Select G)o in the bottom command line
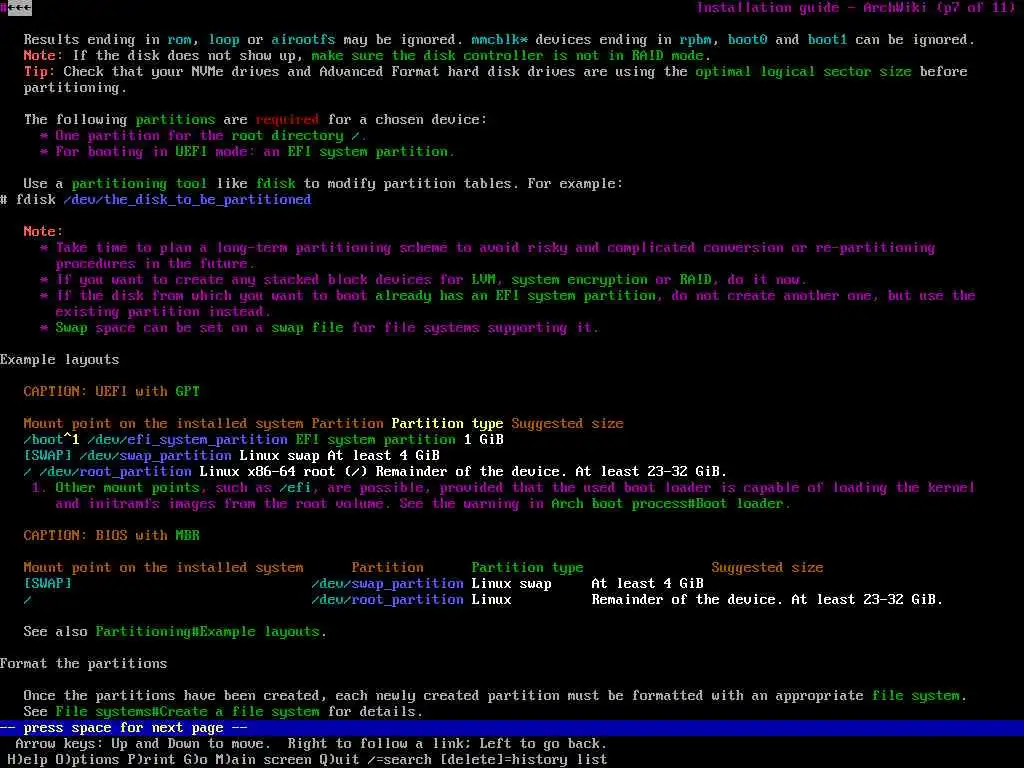This screenshot has height=768, width=1024. (x=195, y=760)
